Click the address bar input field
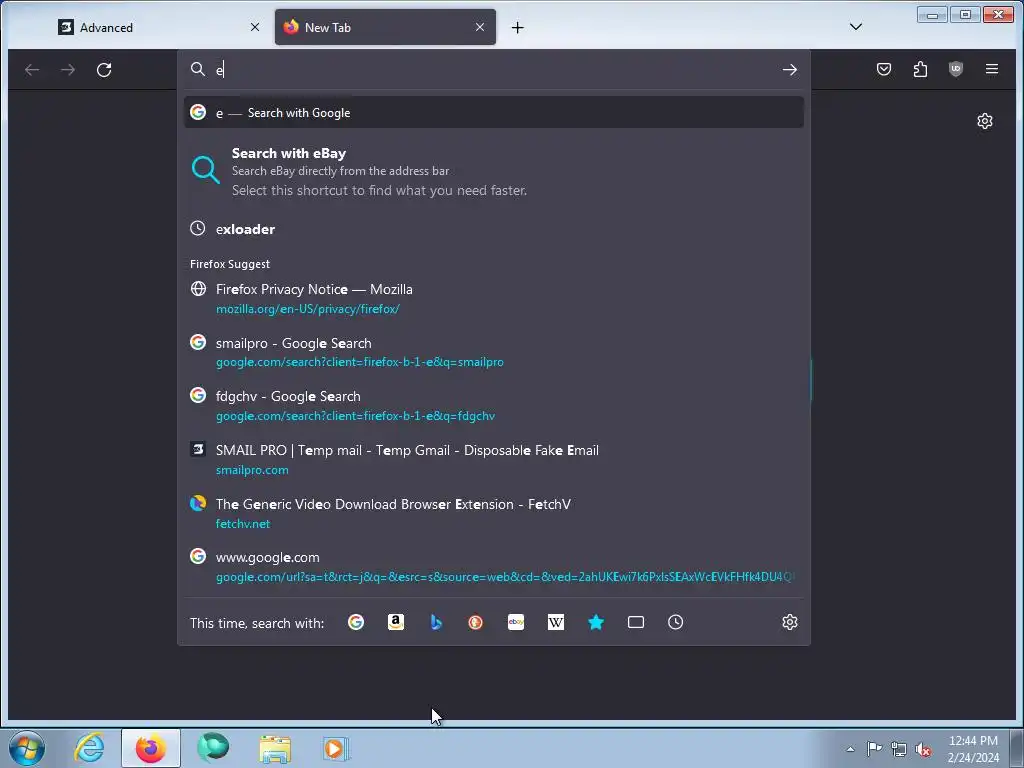Screen dimensions: 1024x768 [496, 70]
